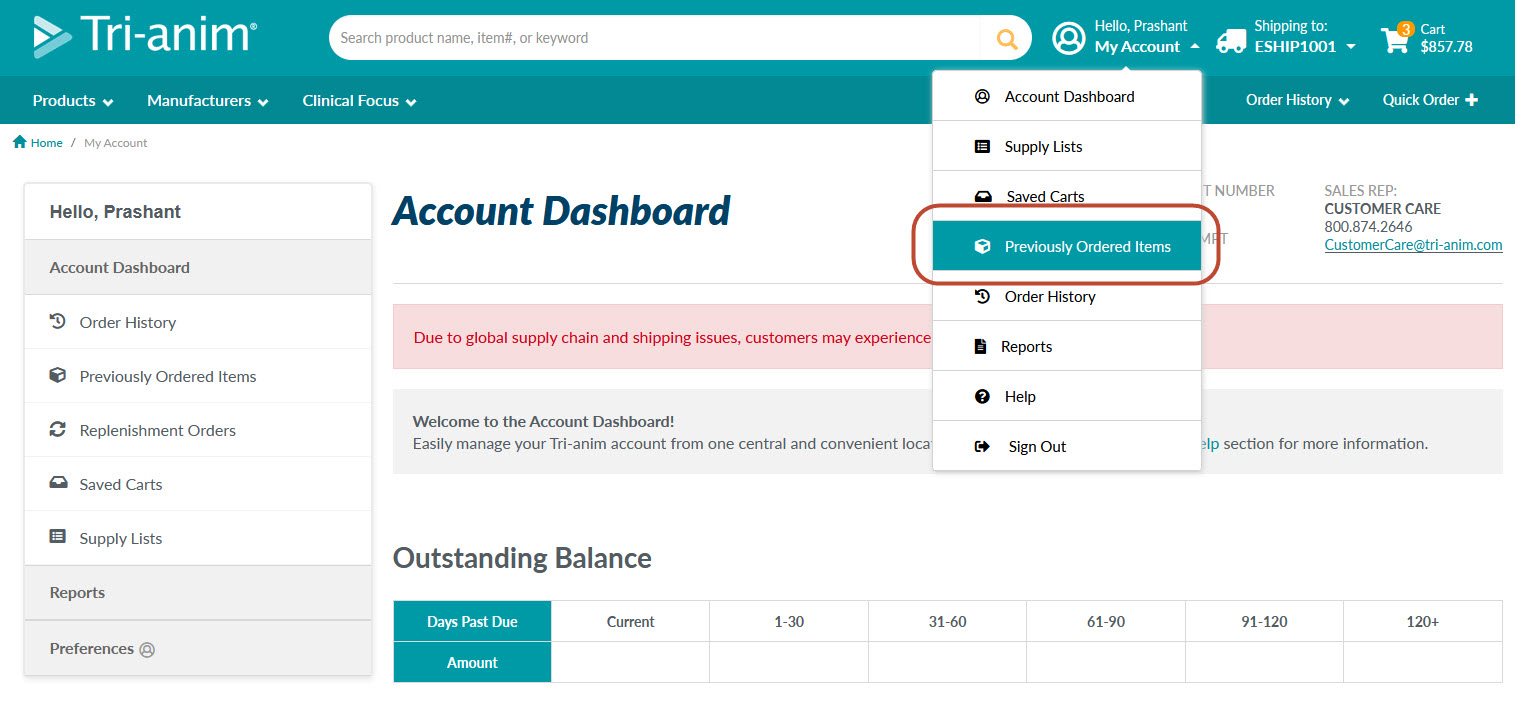
Task: Open Supply Lists in sidebar
Action: pos(198,538)
